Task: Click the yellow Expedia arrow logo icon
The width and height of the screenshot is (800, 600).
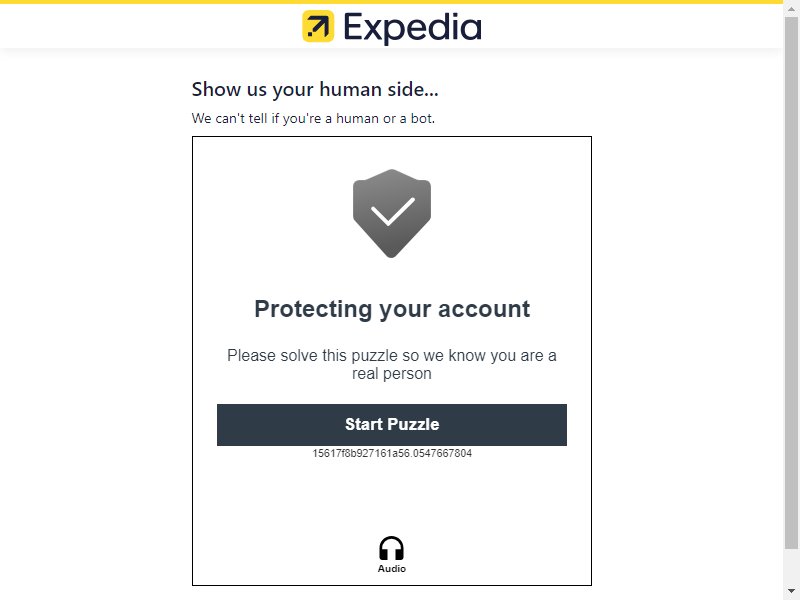Action: [x=318, y=26]
